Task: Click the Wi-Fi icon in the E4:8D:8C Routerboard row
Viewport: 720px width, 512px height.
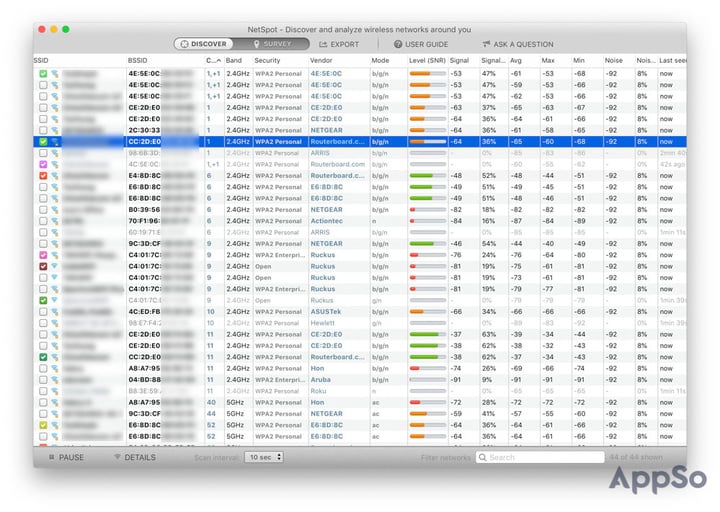Action: coord(55,176)
